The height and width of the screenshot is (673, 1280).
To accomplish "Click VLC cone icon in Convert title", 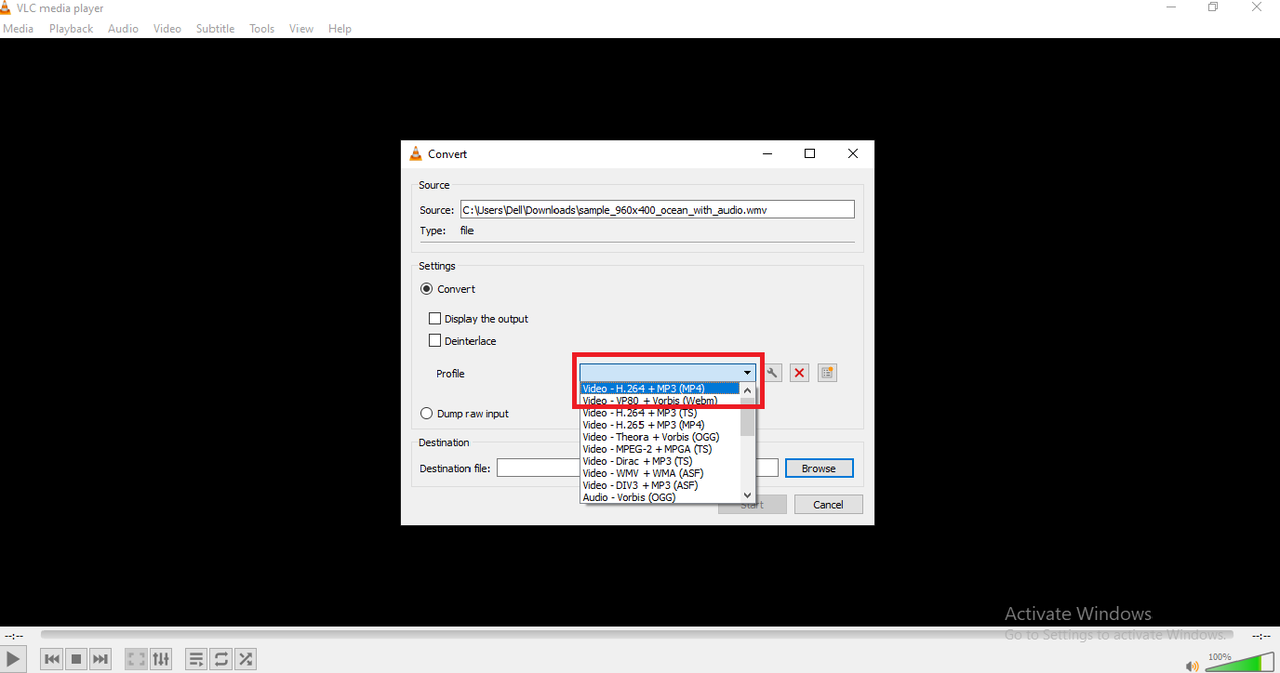I will click(x=416, y=153).
